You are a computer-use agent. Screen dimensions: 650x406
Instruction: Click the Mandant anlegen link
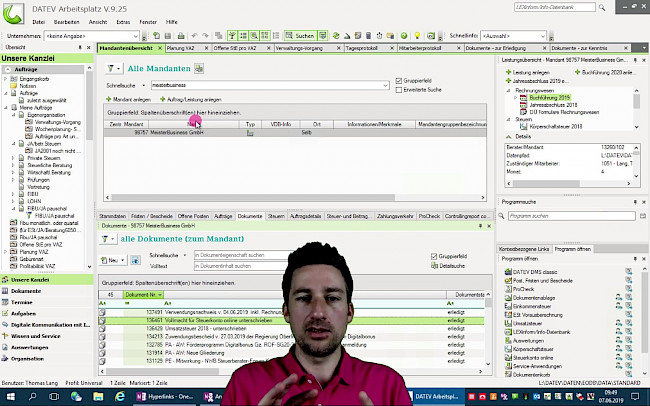coord(126,100)
